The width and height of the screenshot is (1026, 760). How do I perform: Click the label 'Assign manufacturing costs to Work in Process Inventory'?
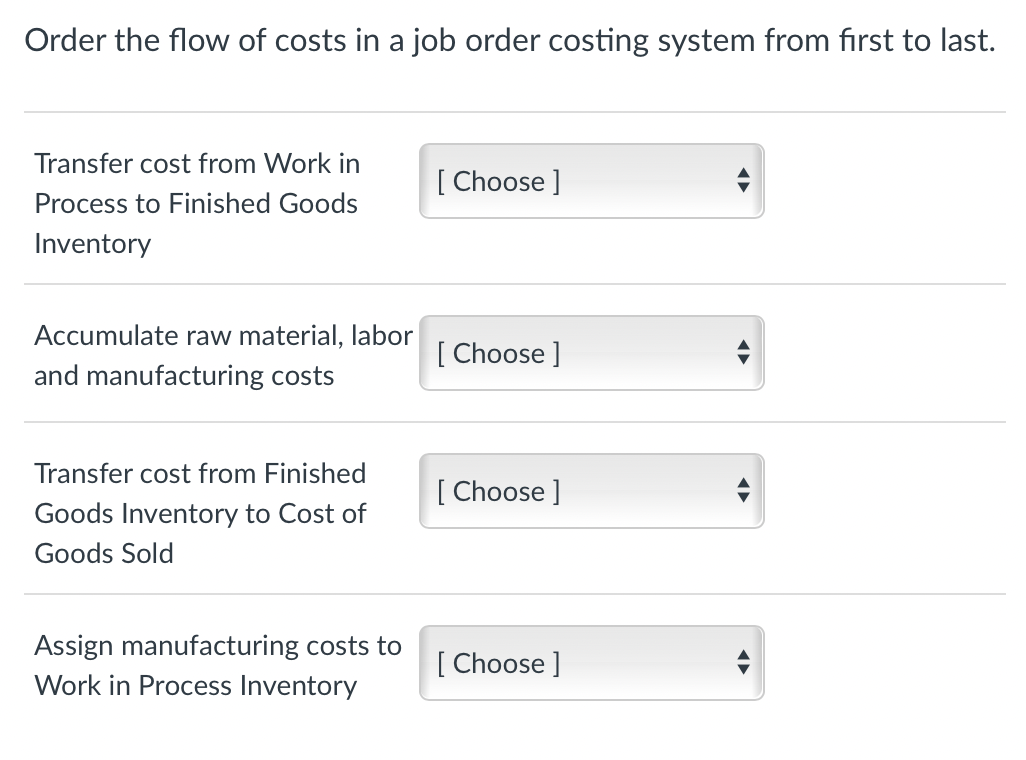pyautogui.click(x=217, y=665)
